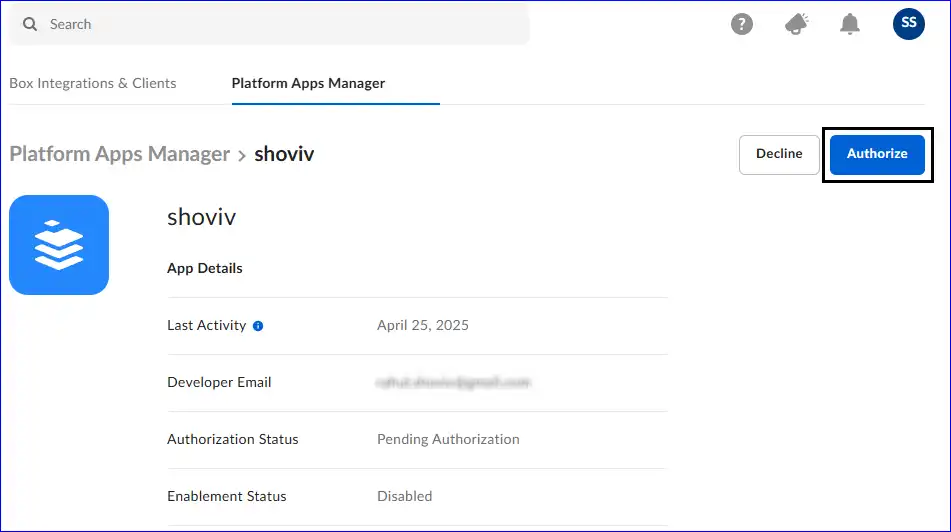951x532 pixels.
Task: Open the megaphone announcements icon
Action: tap(796, 24)
